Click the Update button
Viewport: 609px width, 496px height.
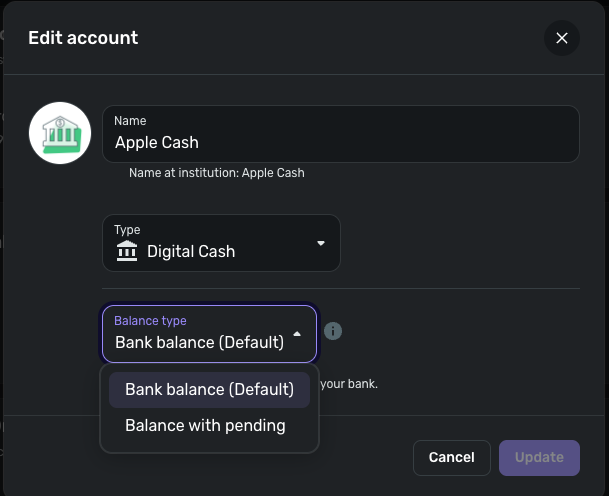539,458
